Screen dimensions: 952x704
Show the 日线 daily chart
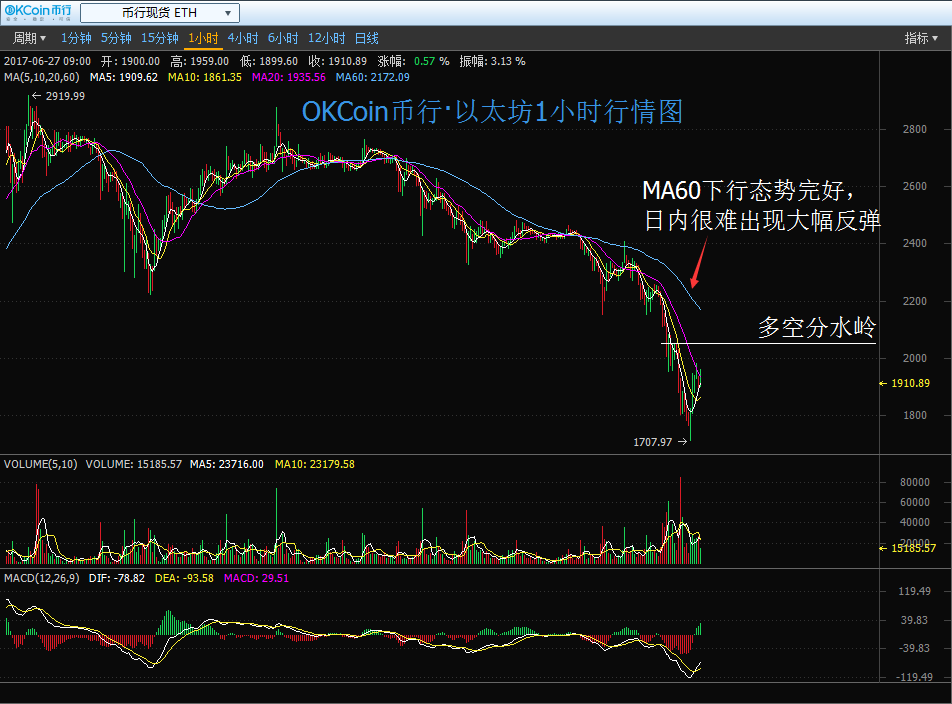pos(367,38)
